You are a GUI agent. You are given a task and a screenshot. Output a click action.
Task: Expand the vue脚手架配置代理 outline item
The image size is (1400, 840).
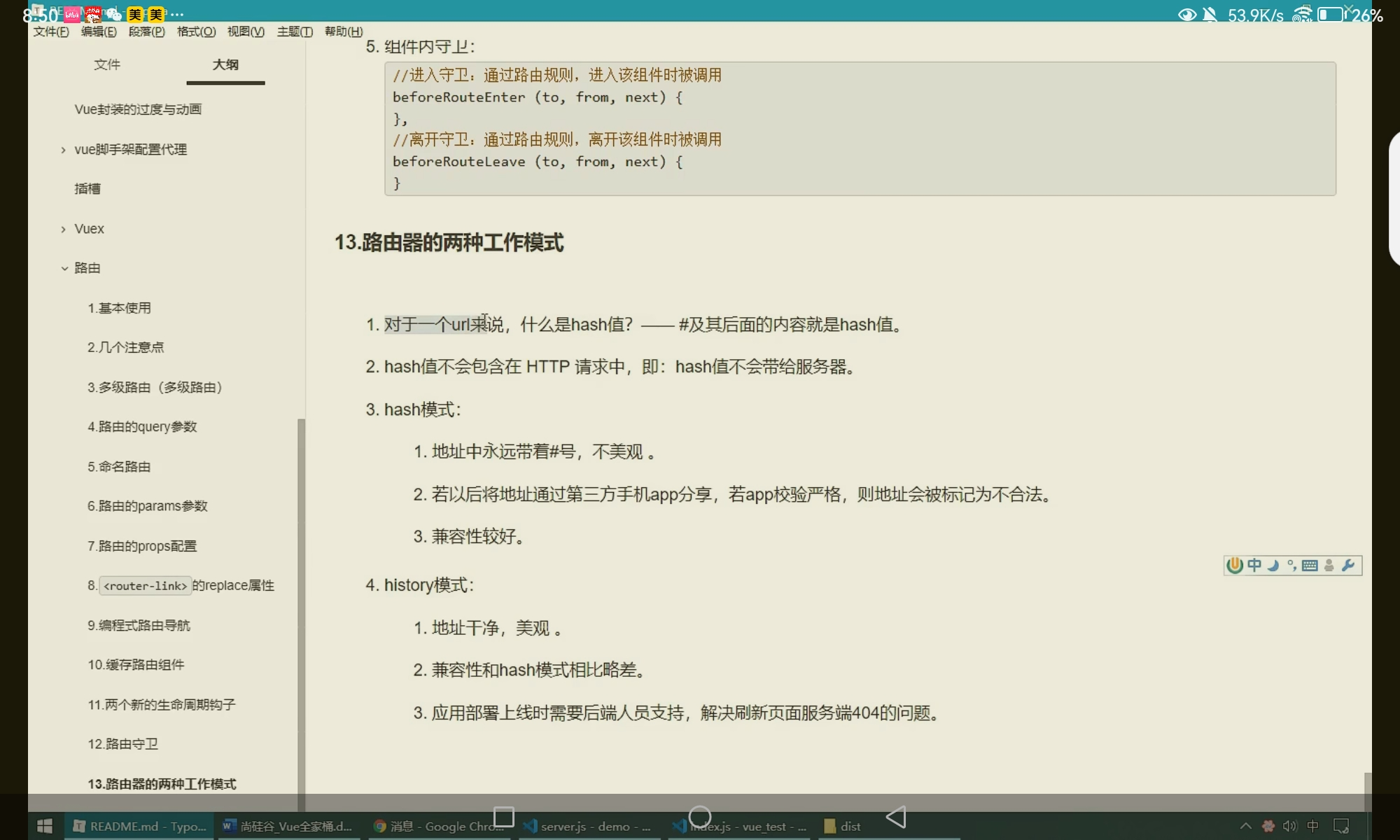click(64, 150)
